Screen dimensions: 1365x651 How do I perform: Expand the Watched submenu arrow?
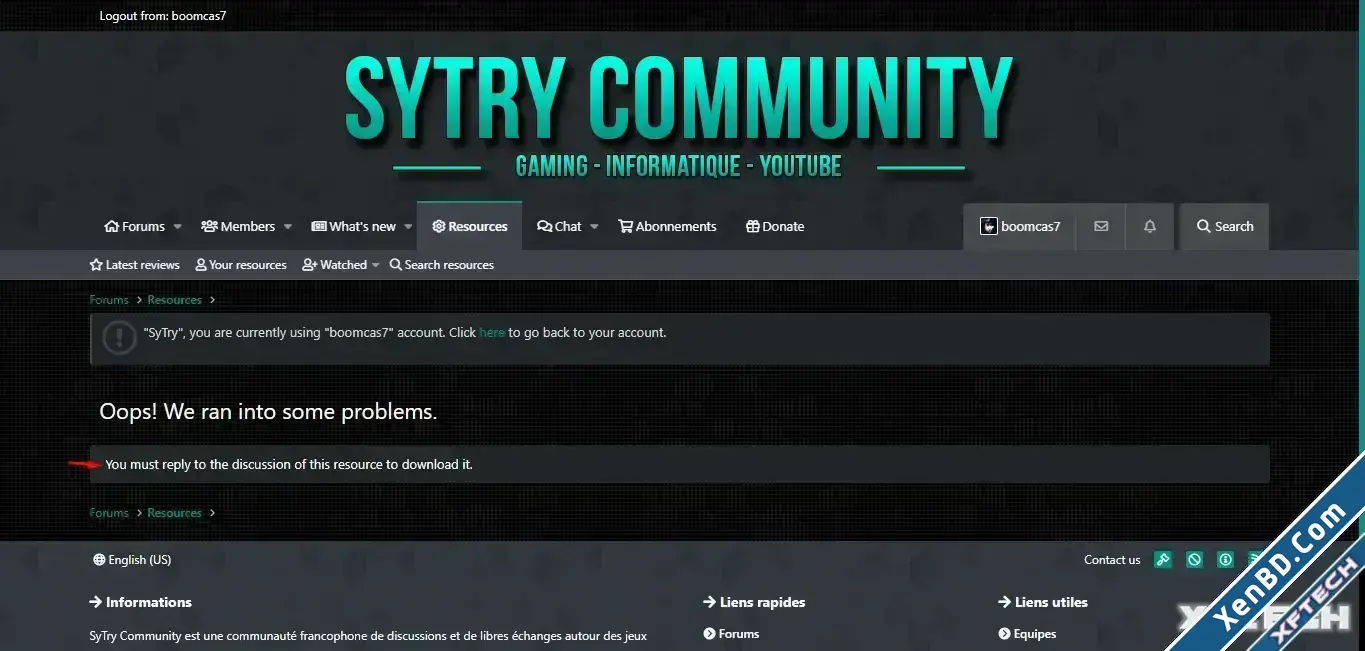(375, 265)
